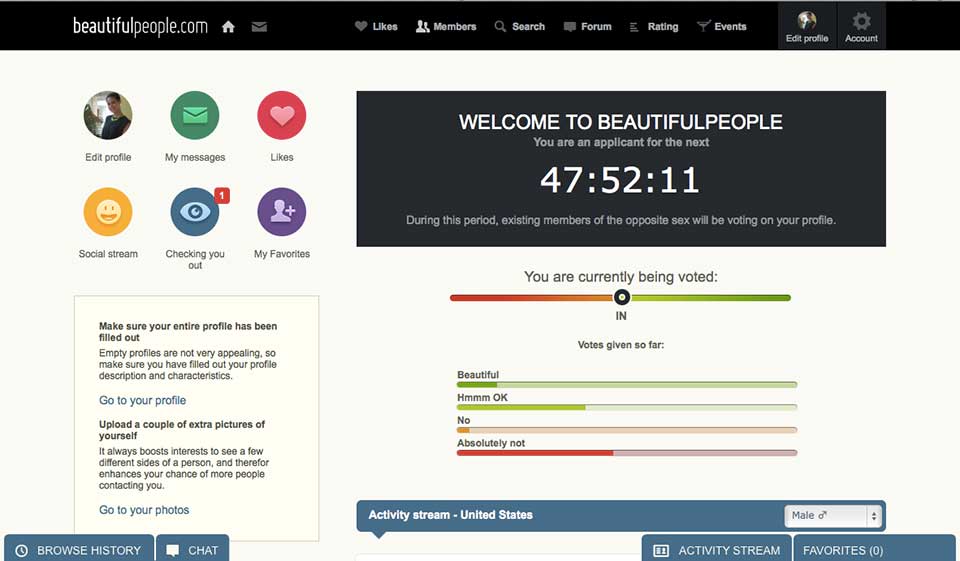Open the Activity Stream bottom tab
960x561 pixels.
(717, 550)
